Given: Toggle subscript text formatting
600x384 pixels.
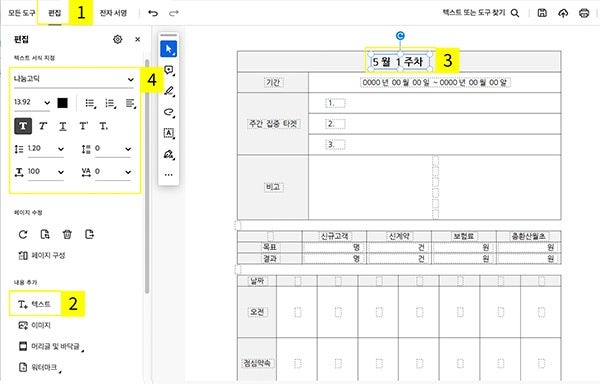Looking at the screenshot, I should [x=104, y=126].
